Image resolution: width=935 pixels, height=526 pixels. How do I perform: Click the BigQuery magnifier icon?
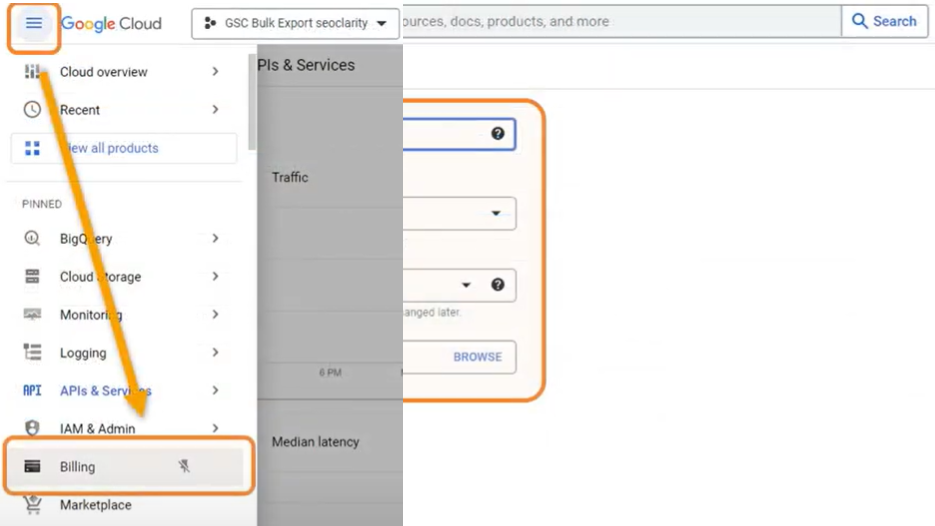[x=32, y=239]
